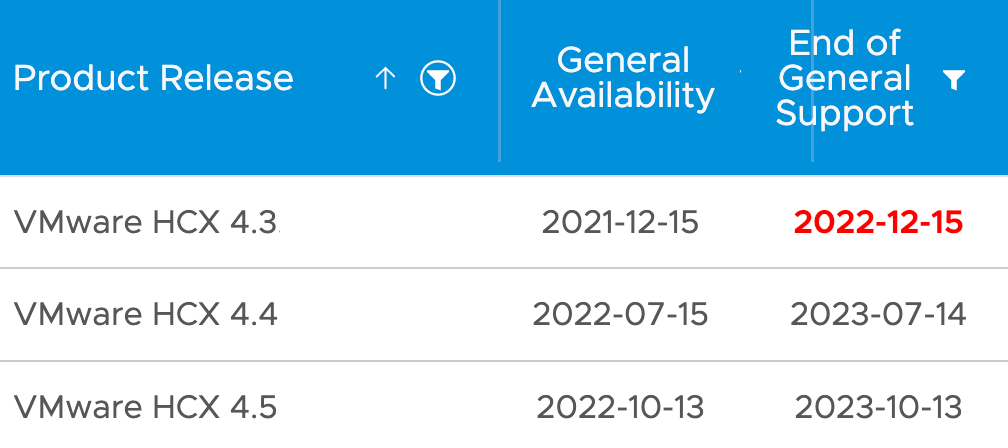This screenshot has height=448, width=1008.
Task: Open the End of General Support filter funnel
Action: [954, 80]
